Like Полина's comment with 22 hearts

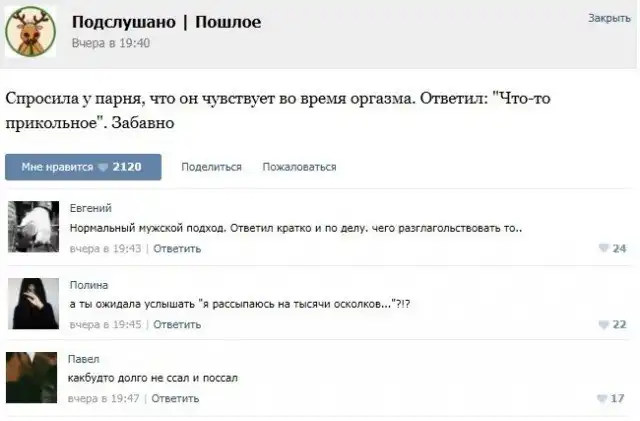[x=611, y=324]
